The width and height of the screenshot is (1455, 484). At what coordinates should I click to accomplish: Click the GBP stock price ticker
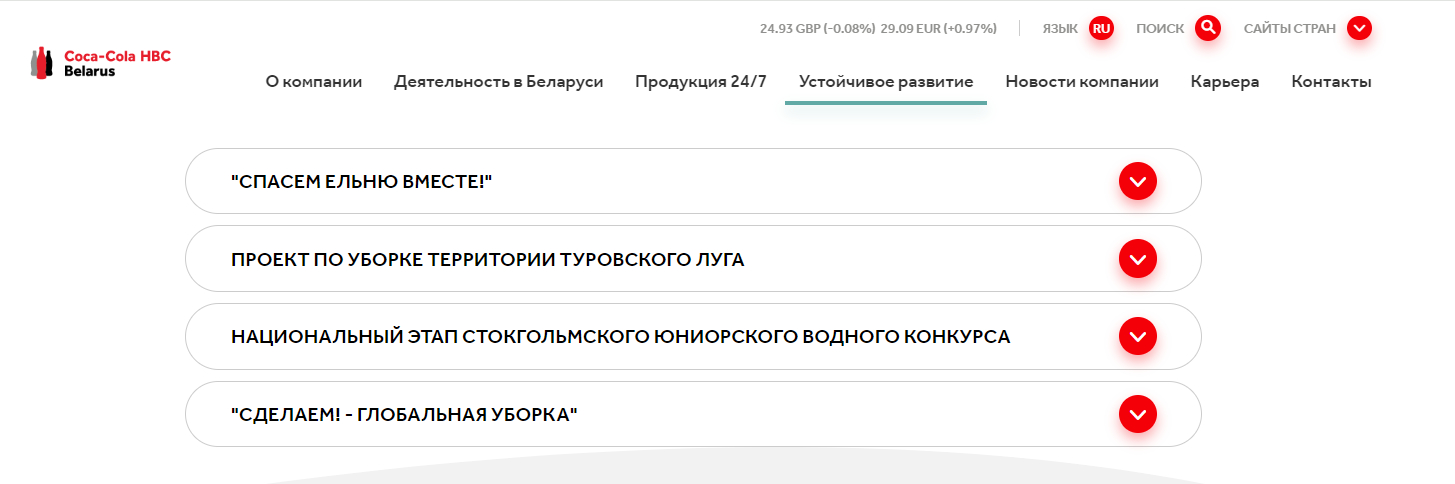click(x=817, y=29)
